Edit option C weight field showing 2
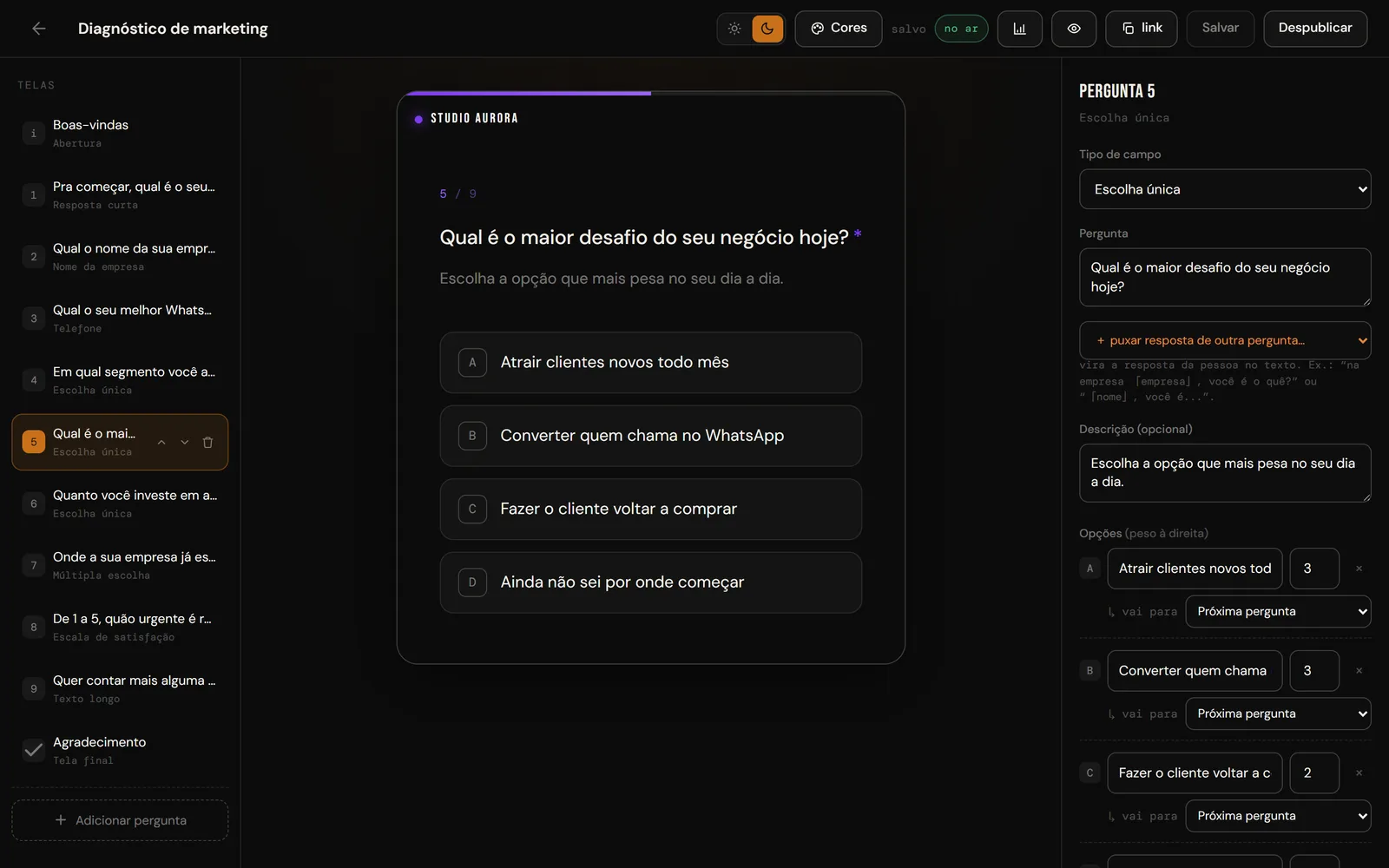This screenshot has height=868, width=1389. click(1314, 773)
